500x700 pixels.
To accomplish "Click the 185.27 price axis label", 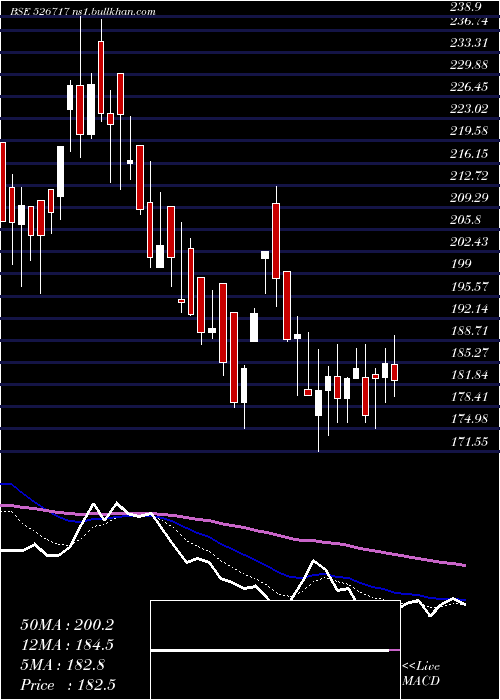I will pos(468,353).
